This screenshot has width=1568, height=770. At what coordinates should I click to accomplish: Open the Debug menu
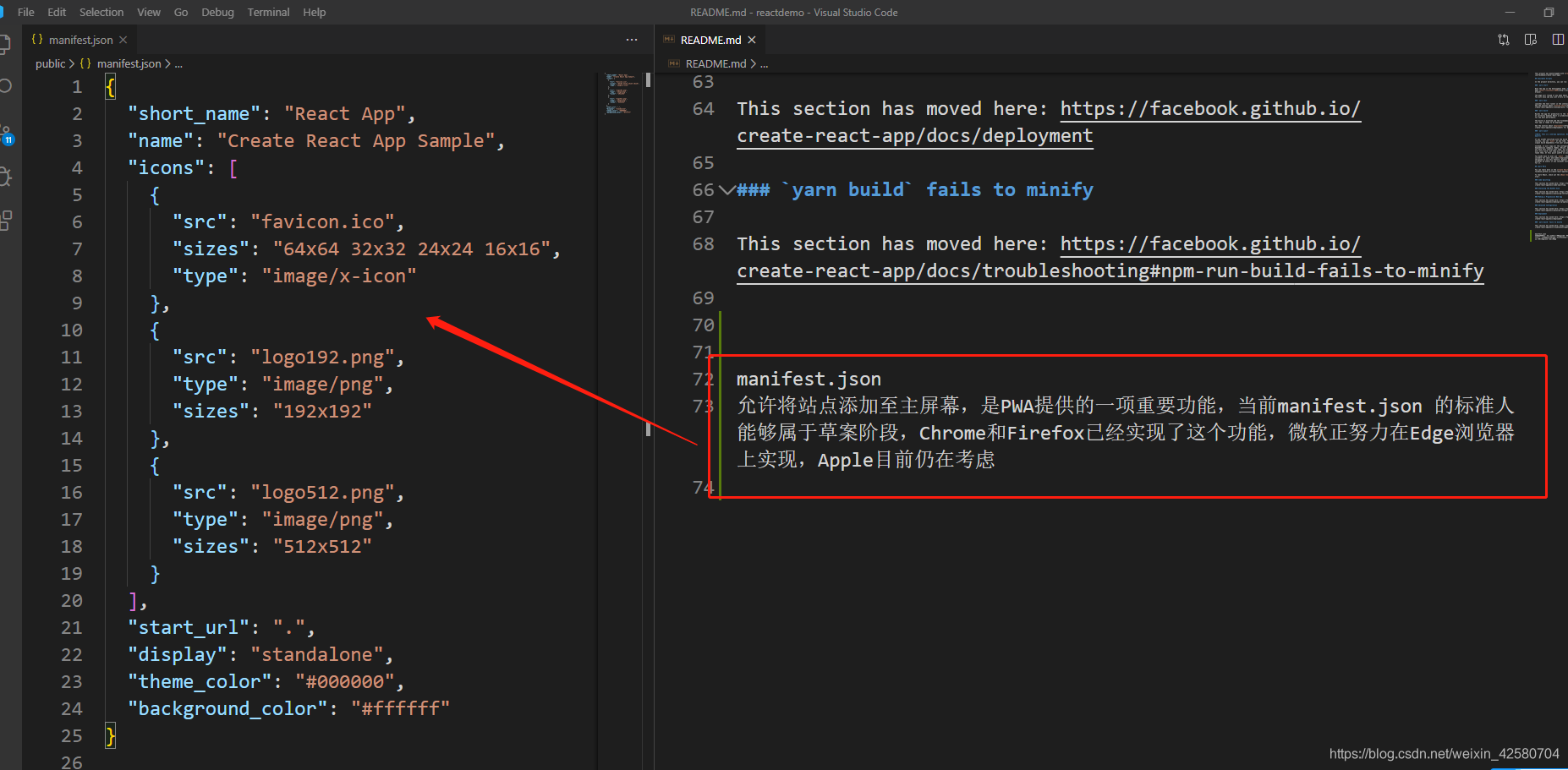pyautogui.click(x=217, y=12)
